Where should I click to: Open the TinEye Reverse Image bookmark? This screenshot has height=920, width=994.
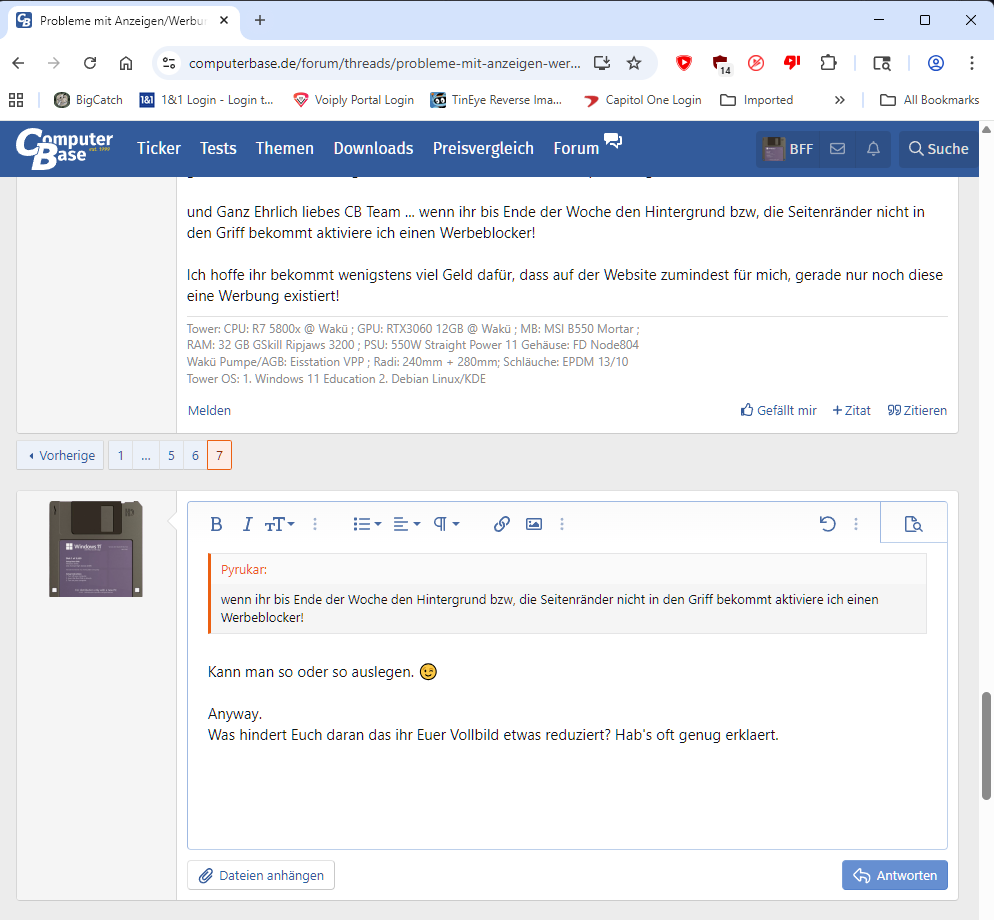click(496, 100)
